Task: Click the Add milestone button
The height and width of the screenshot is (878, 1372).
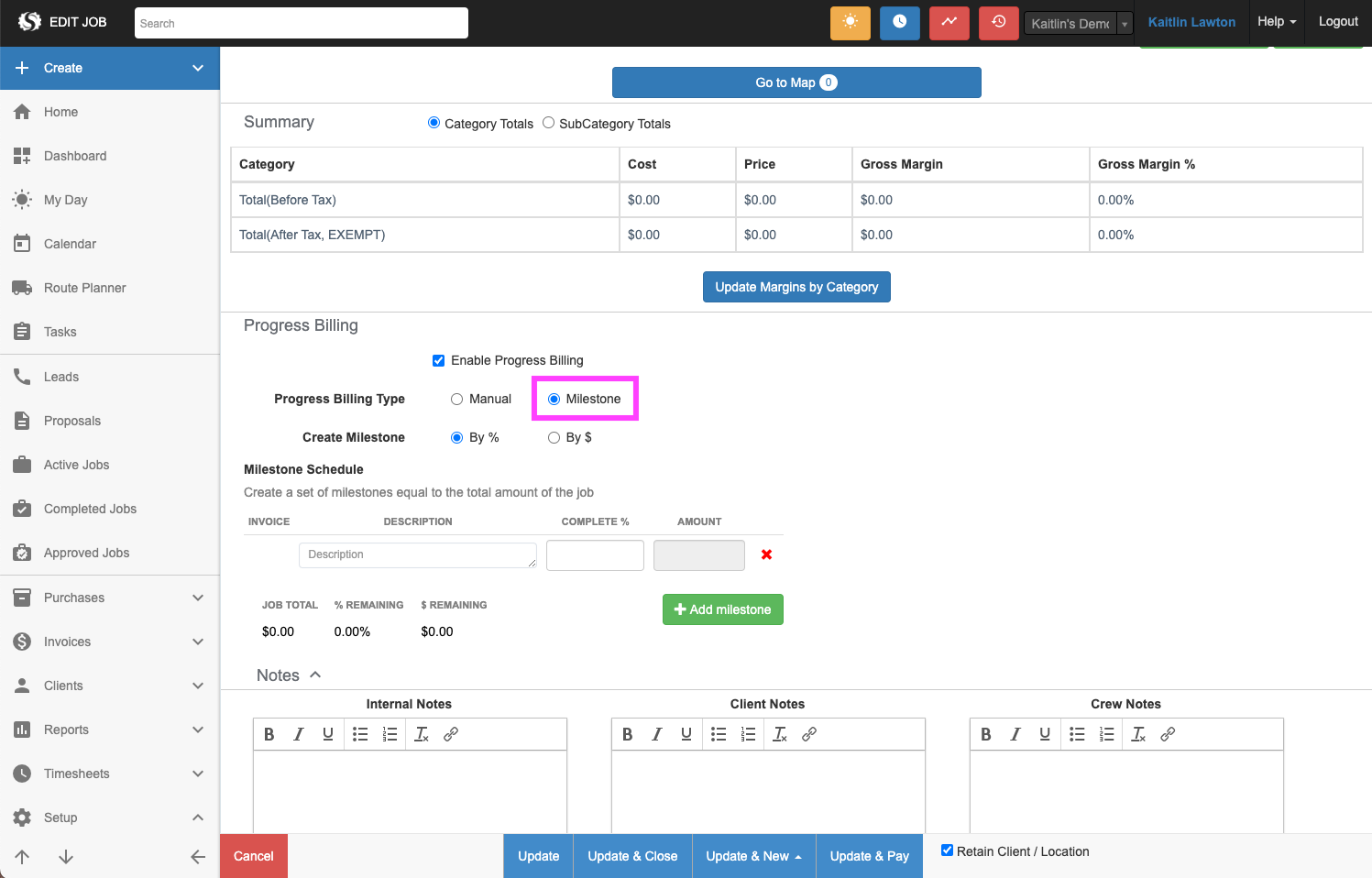Action: (722, 609)
